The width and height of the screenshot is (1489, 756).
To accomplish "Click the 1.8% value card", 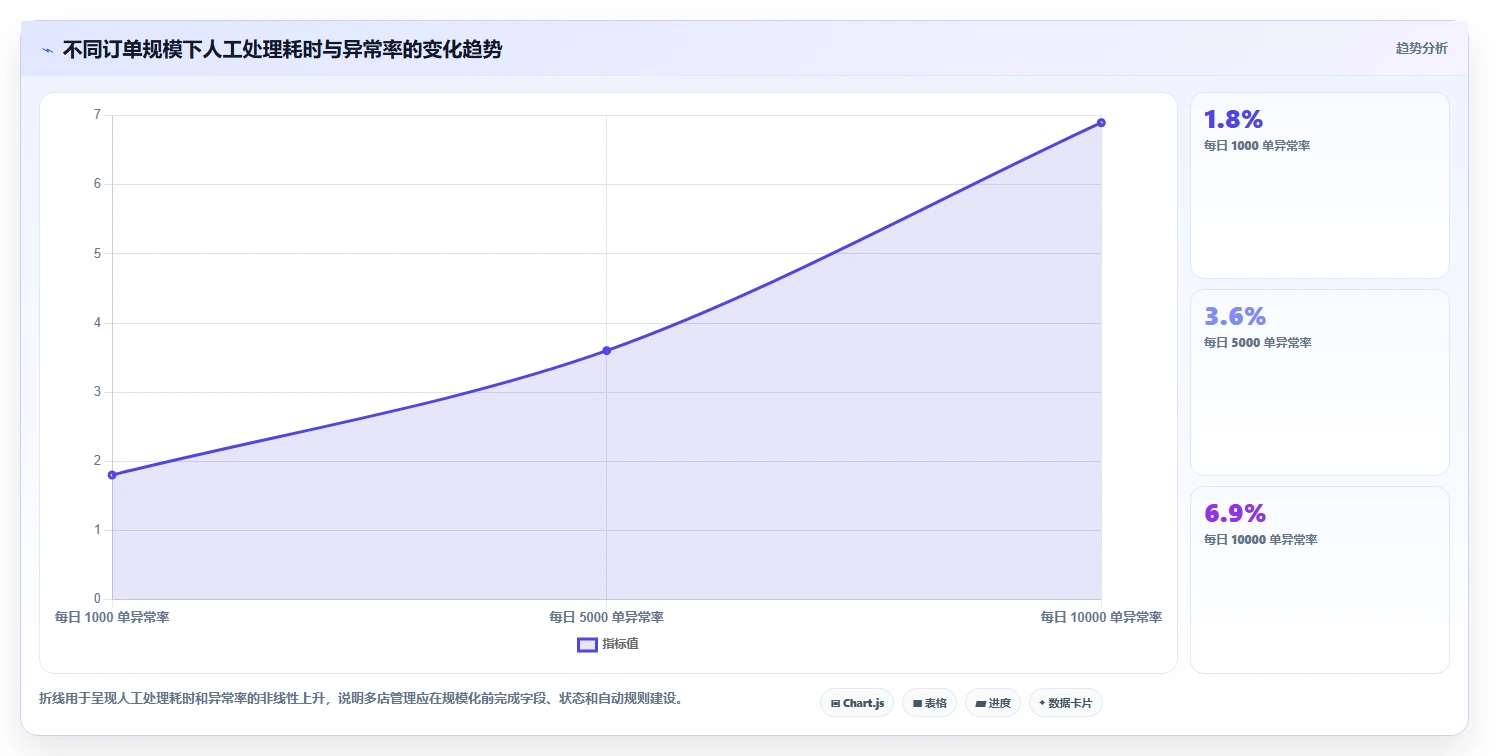I will 1319,185.
